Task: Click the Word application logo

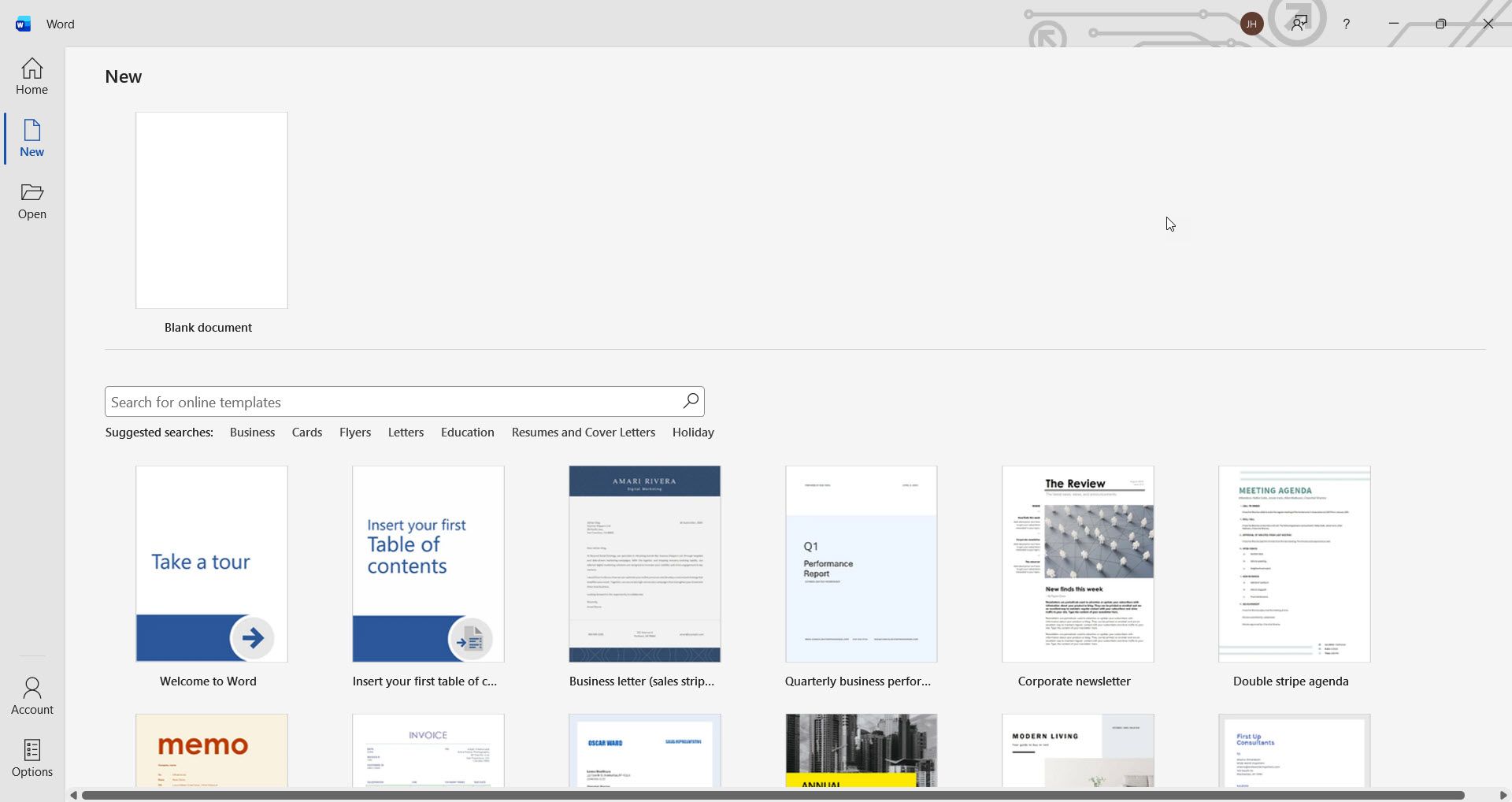Action: click(23, 24)
